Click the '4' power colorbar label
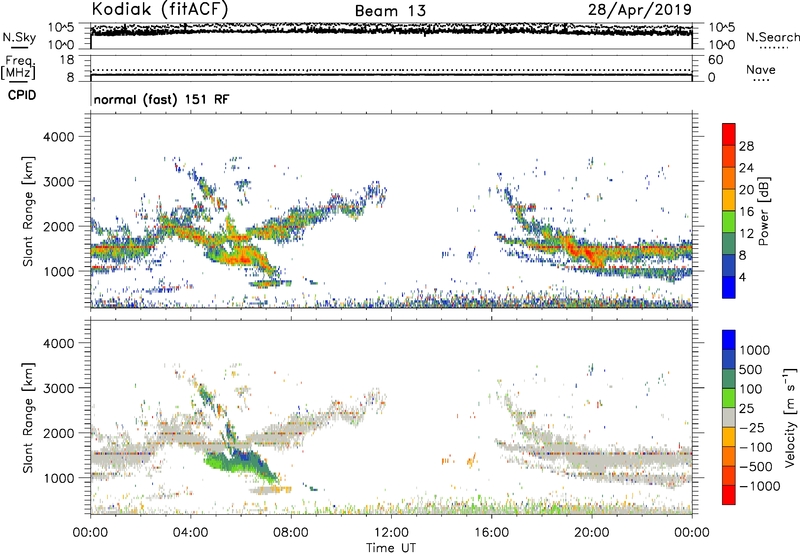 pyautogui.click(x=742, y=277)
